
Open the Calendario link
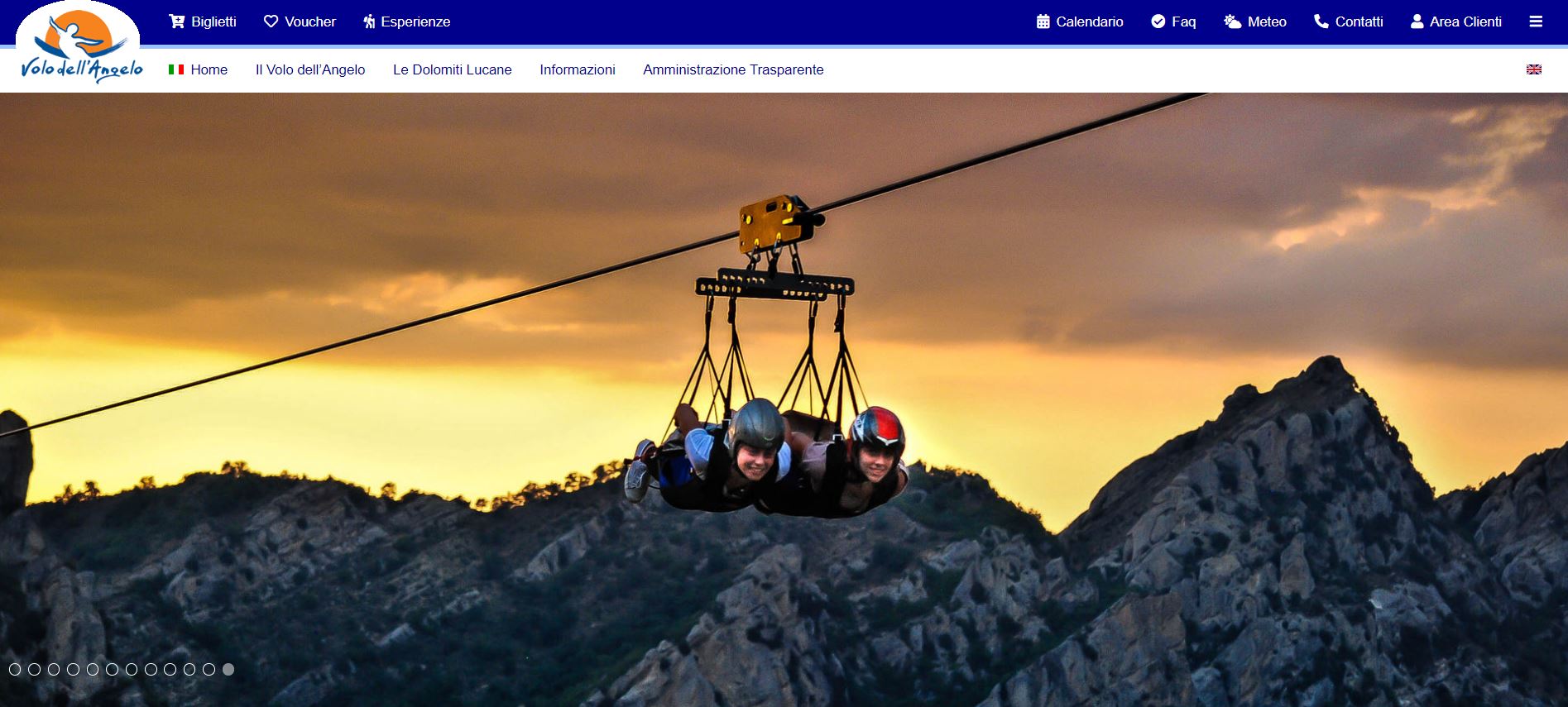point(1090,21)
